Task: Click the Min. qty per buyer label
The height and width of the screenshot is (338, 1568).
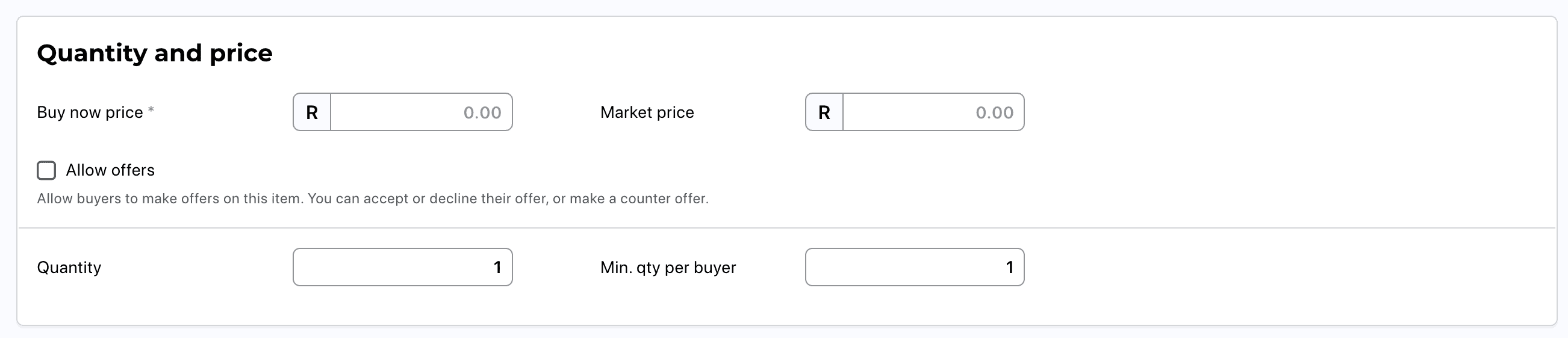Action: pyautogui.click(x=668, y=268)
